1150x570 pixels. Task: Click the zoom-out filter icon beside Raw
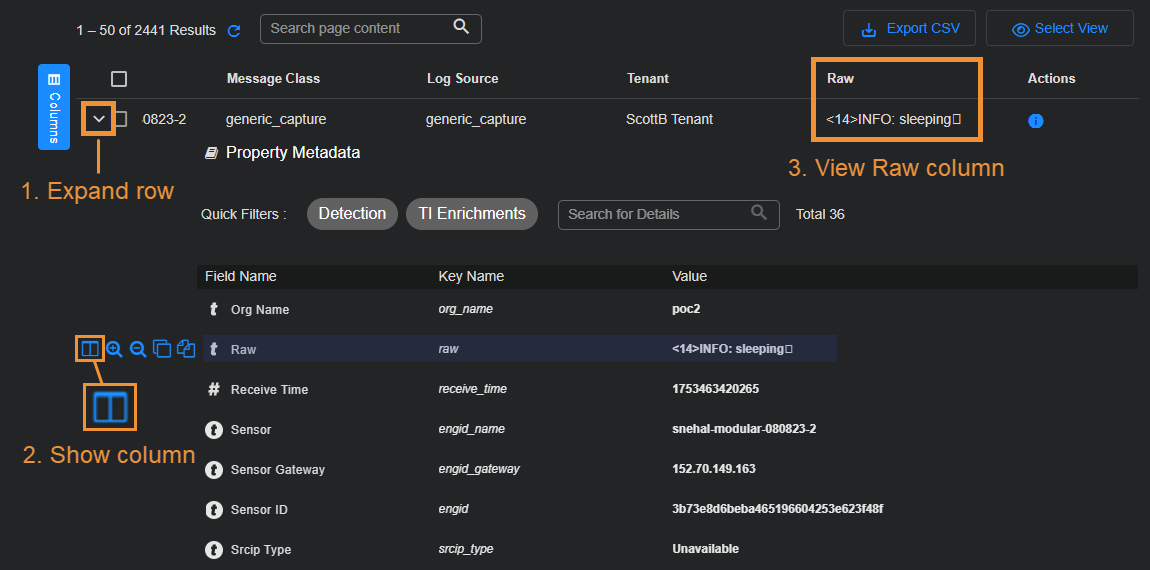(138, 349)
